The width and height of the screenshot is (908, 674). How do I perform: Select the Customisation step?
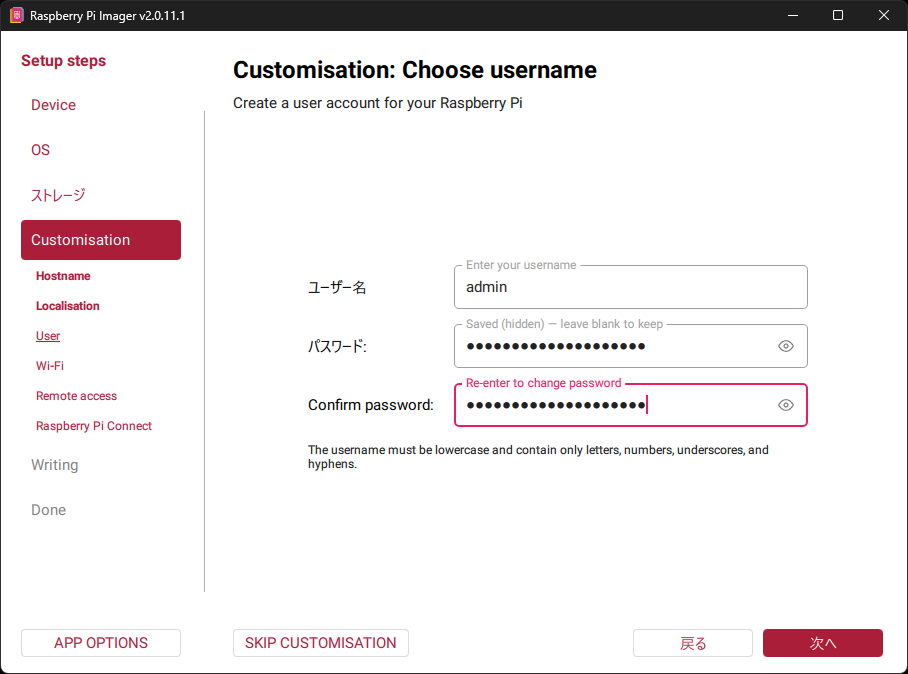tap(101, 240)
